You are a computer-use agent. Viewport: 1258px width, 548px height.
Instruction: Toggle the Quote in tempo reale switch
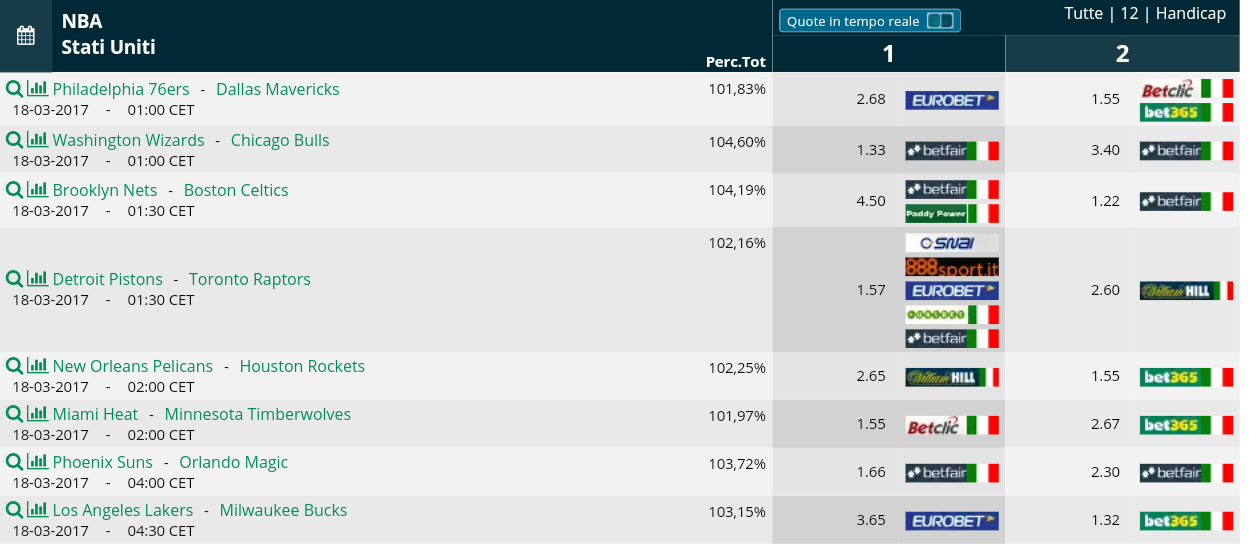[x=940, y=21]
